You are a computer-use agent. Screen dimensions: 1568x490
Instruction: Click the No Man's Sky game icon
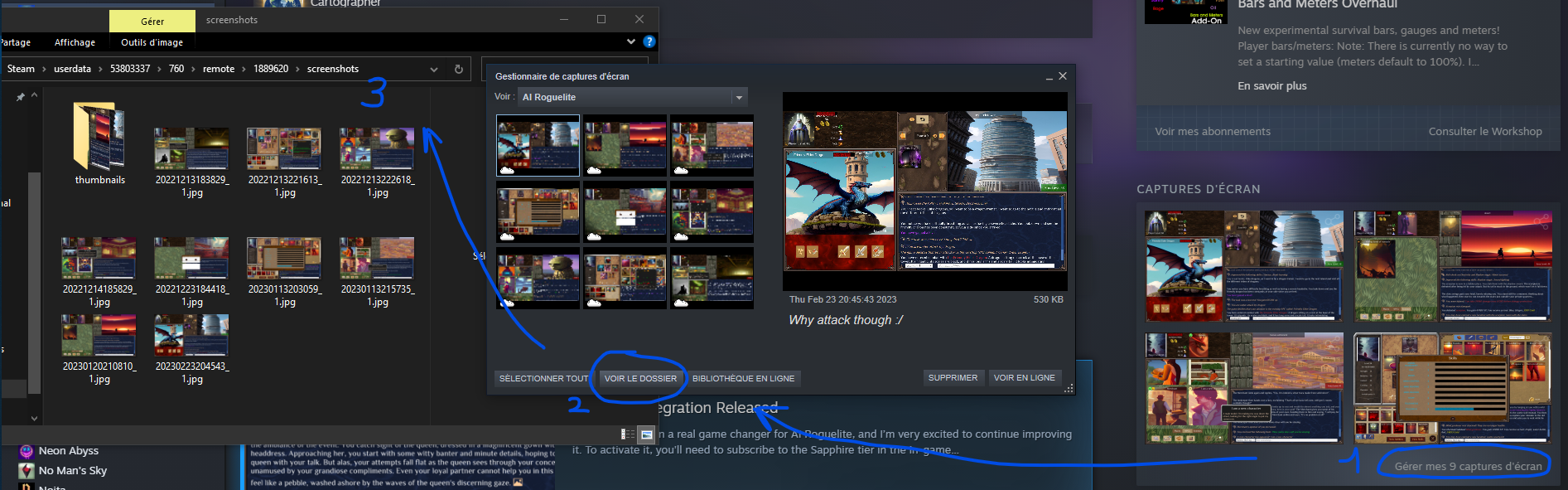click(x=27, y=471)
